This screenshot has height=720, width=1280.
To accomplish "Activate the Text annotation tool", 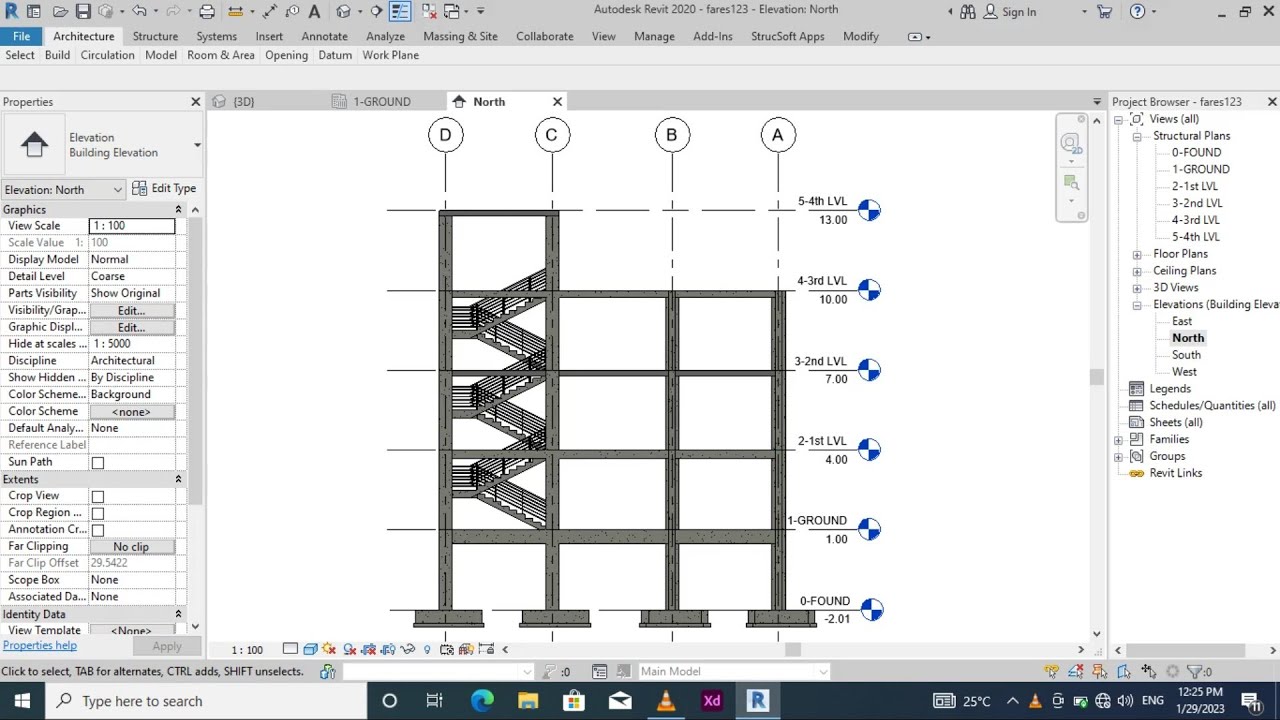I will 314,12.
